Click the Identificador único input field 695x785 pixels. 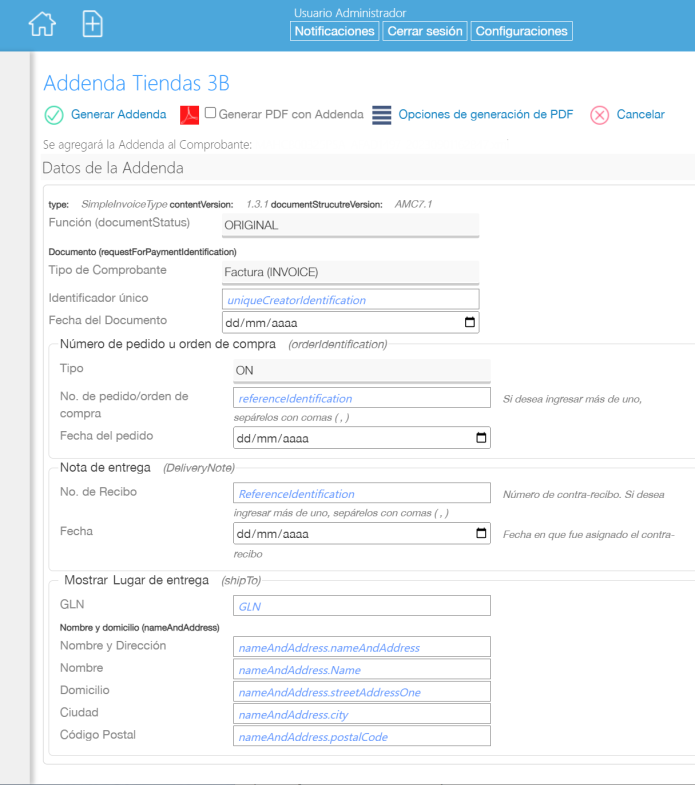coord(351,300)
